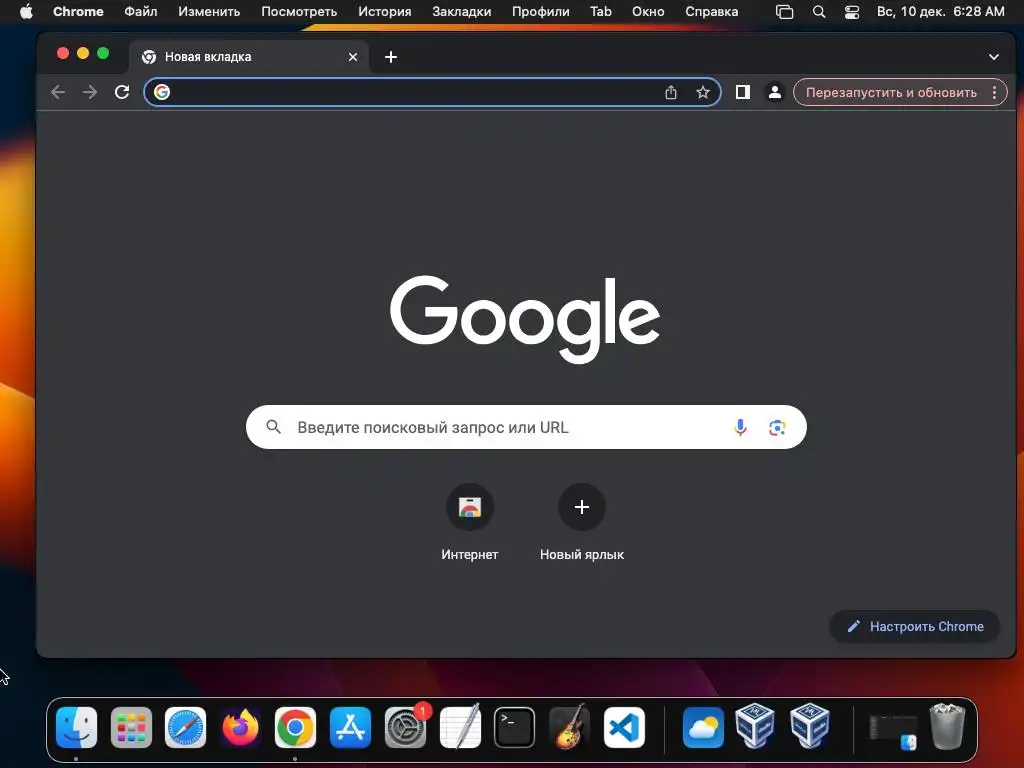Open first VirtualBox icon in Dock
The height and width of the screenshot is (768, 1024).
point(755,726)
